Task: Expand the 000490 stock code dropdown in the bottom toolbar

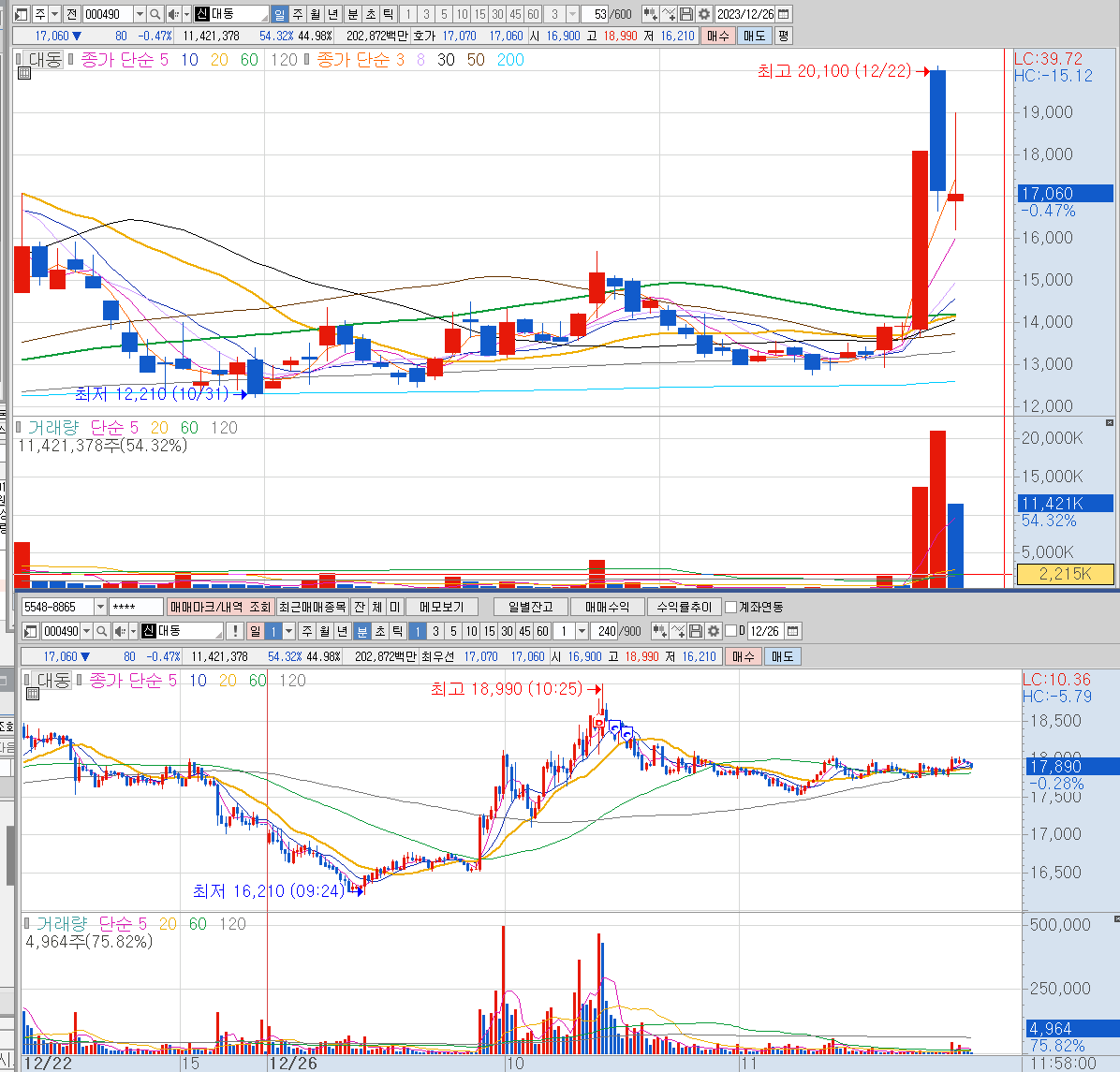Action: [86, 631]
